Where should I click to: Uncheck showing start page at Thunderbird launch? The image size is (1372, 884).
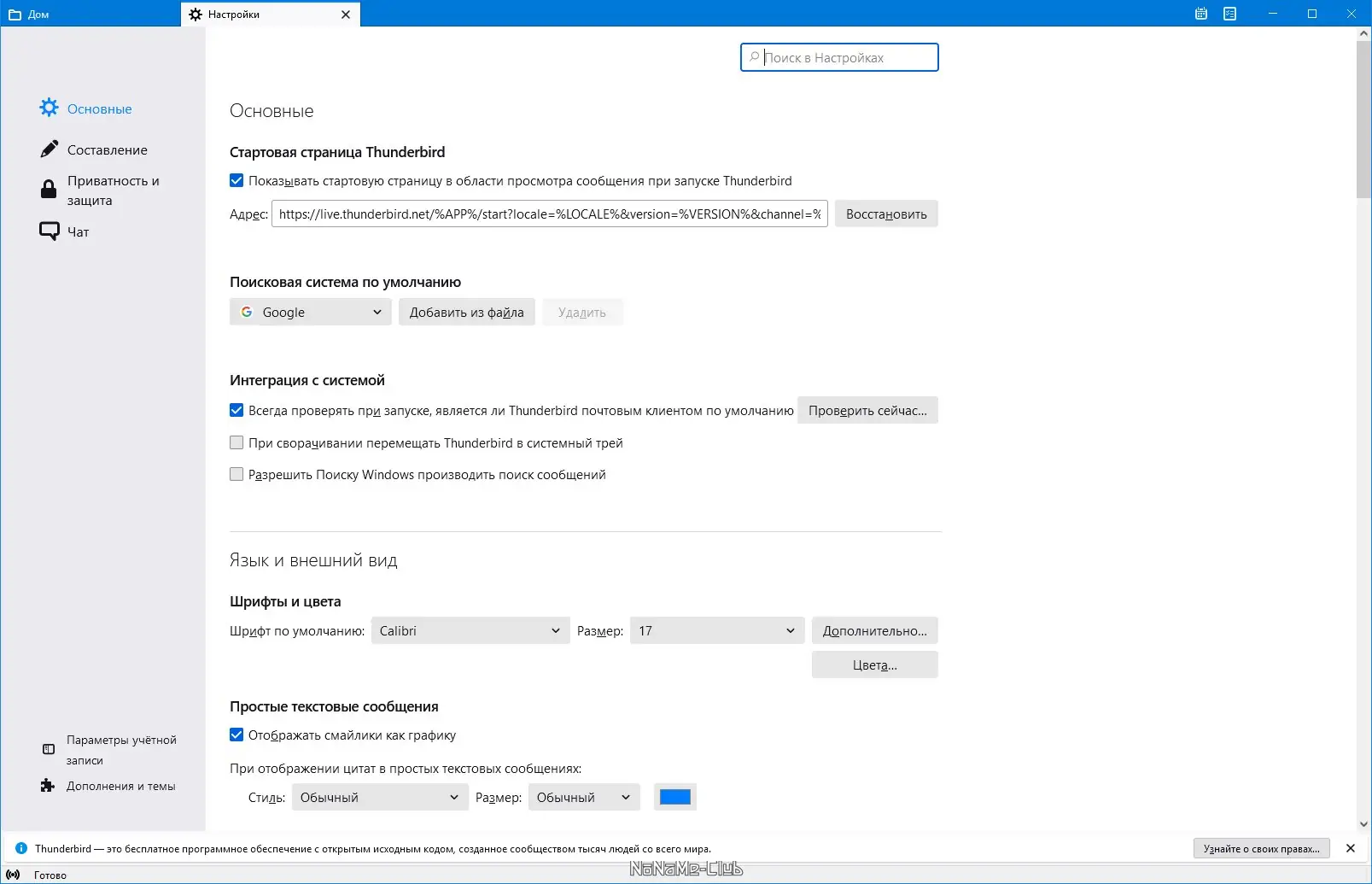[236, 180]
